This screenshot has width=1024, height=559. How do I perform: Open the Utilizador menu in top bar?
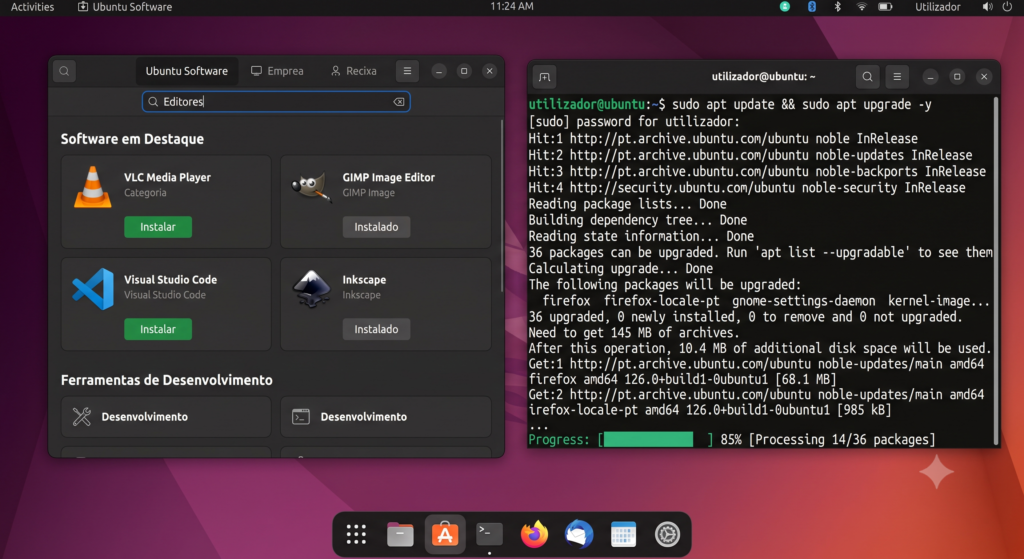937,7
